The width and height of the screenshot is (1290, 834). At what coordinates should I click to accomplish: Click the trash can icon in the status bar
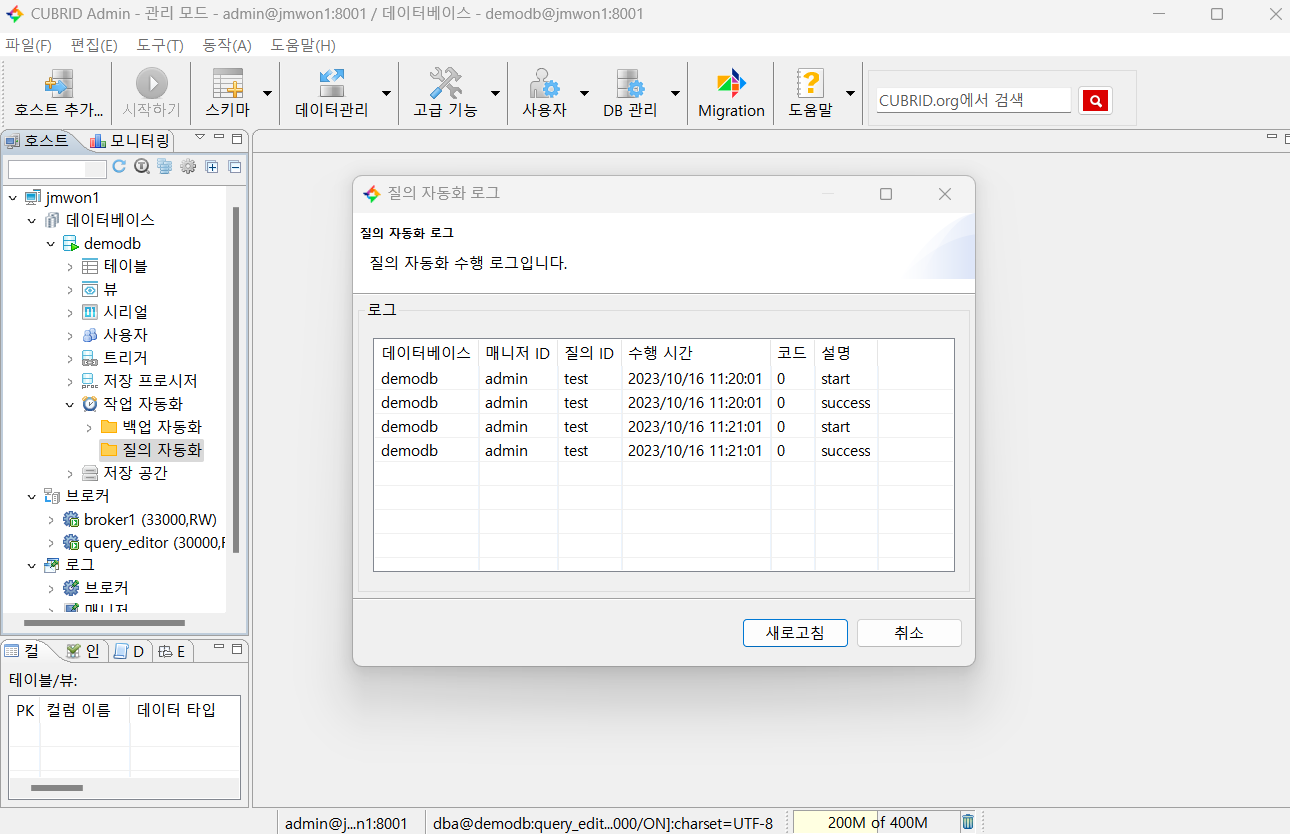click(968, 822)
